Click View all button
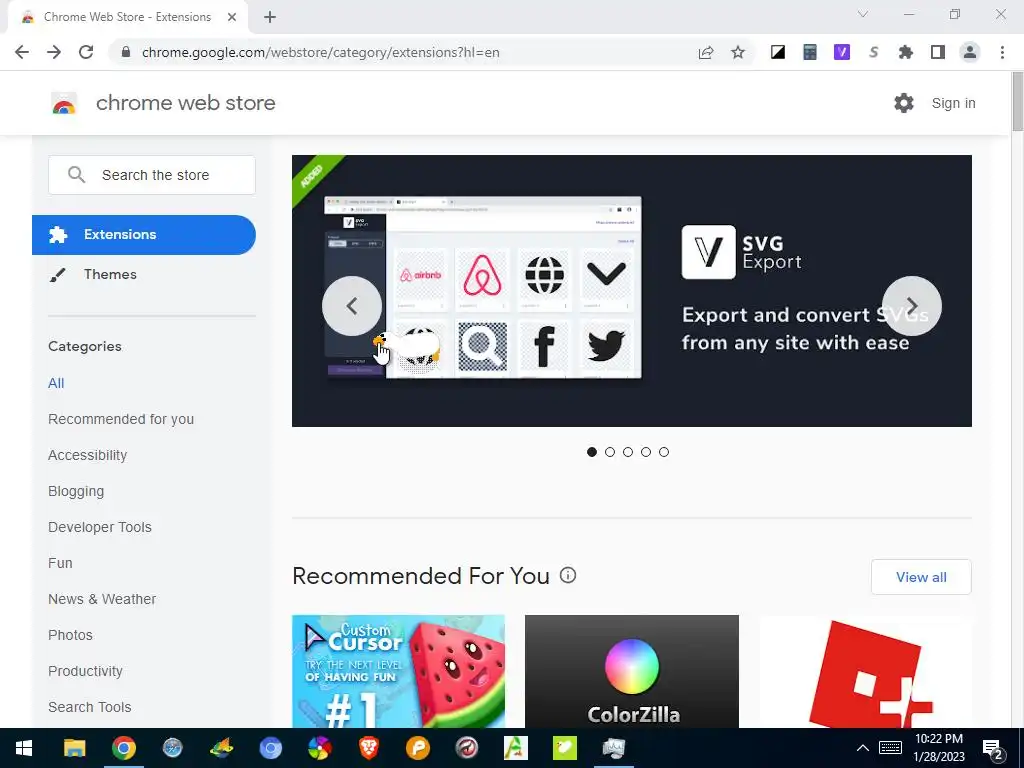This screenshot has height=768, width=1024. (x=921, y=577)
